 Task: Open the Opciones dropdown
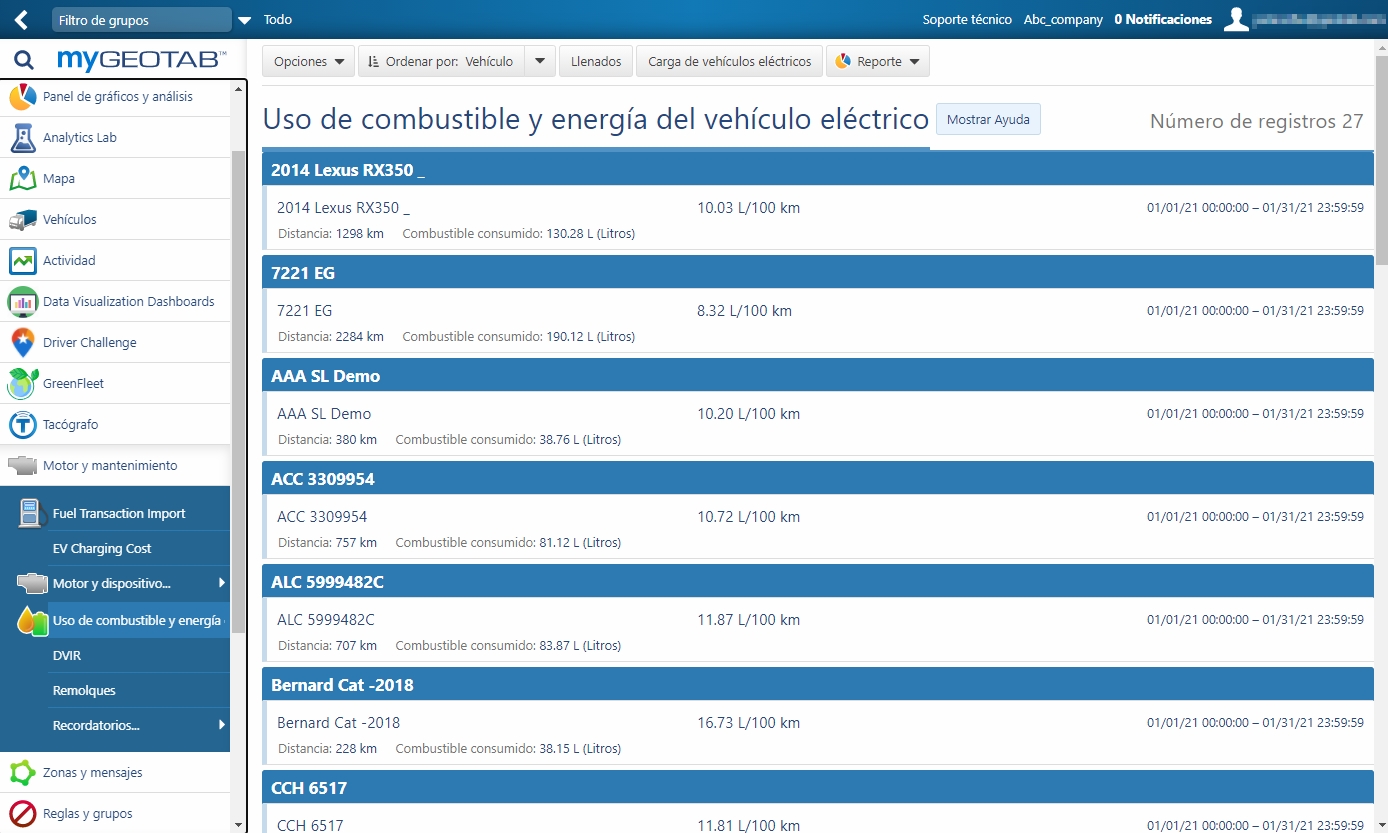coord(308,62)
